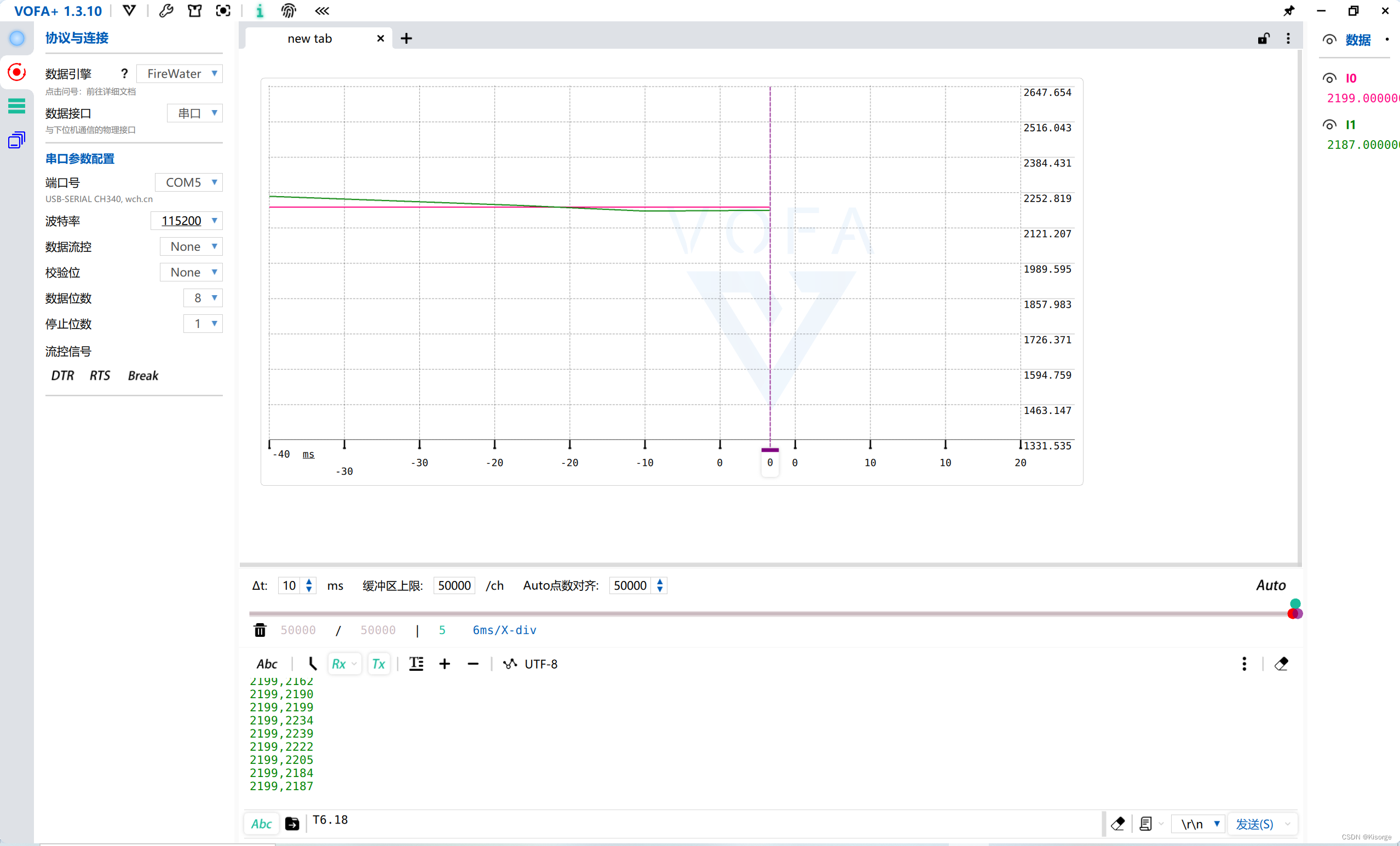Click the Auto button

tap(1270, 585)
